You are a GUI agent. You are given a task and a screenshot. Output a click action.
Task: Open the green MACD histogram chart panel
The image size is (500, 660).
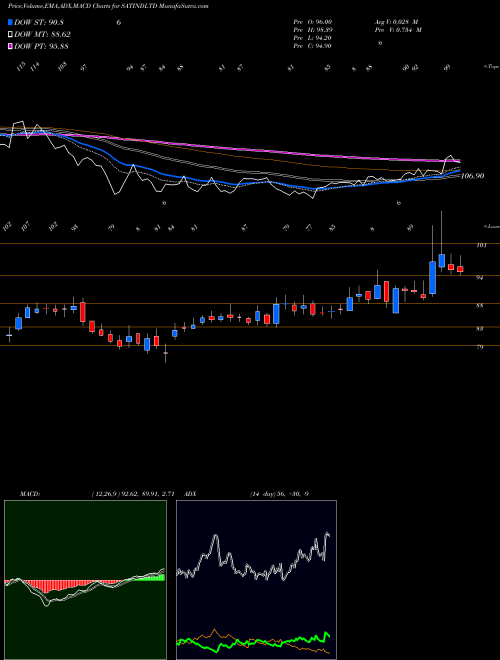click(x=85, y=580)
